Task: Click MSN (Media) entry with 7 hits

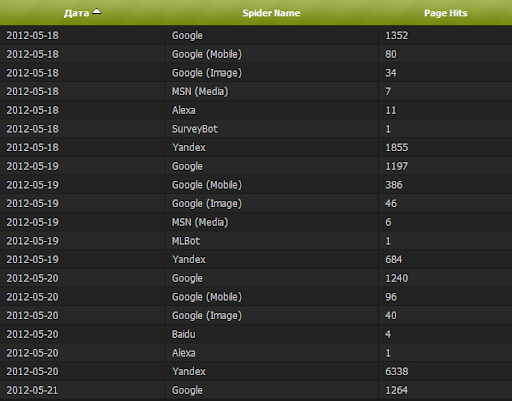Action: click(200, 92)
